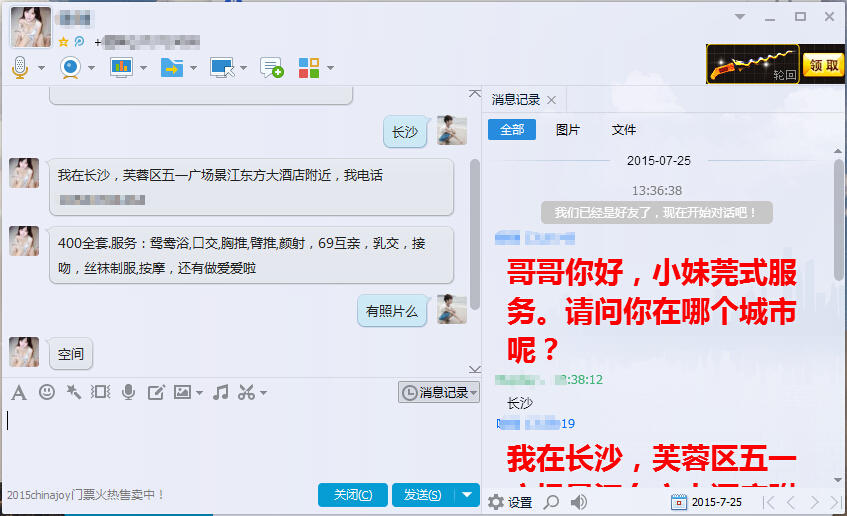The width and height of the screenshot is (847, 516).
Task: Start a voice call with microphone icon
Action: click(x=20, y=68)
